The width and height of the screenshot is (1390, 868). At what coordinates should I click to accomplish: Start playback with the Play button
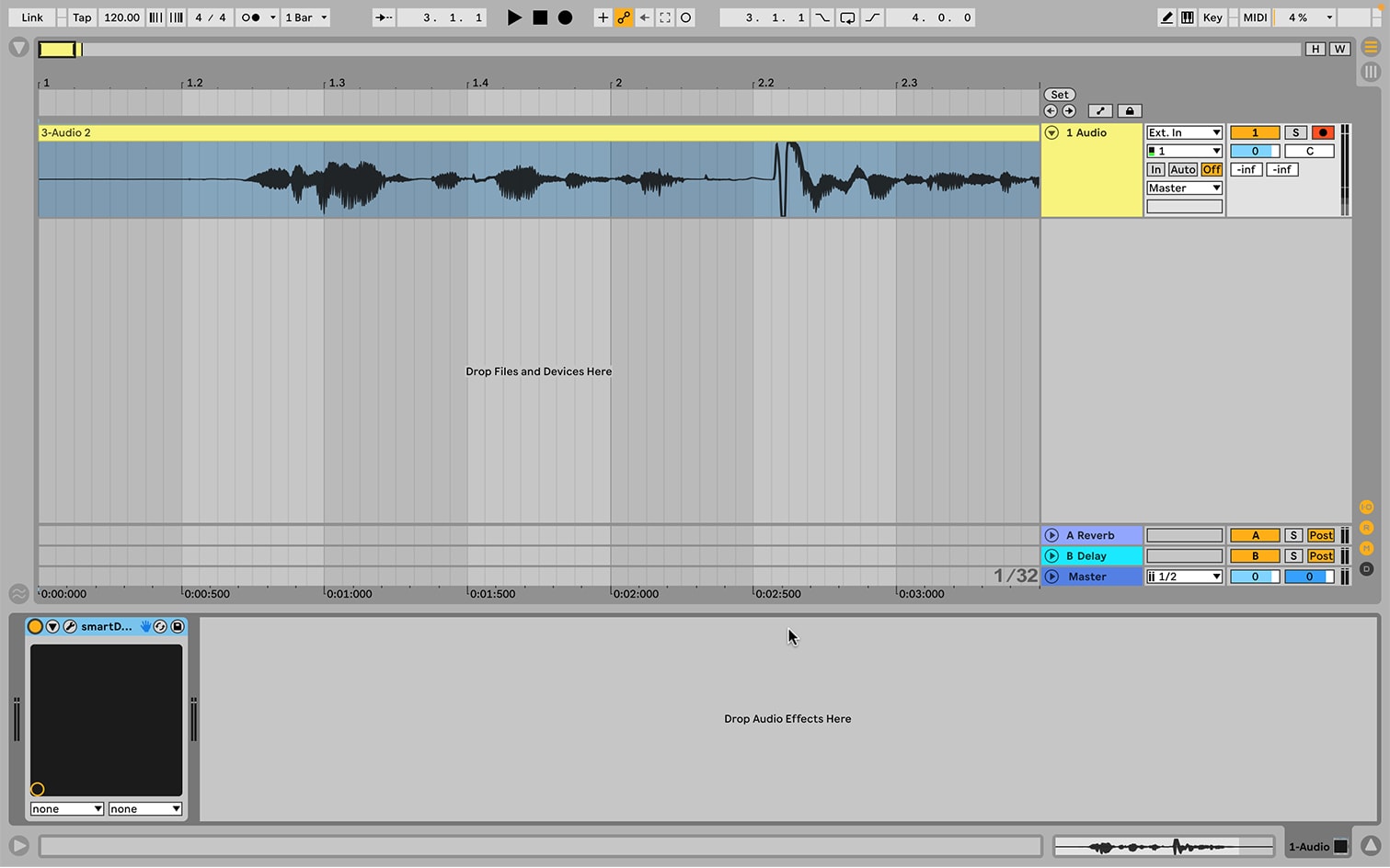tap(514, 17)
